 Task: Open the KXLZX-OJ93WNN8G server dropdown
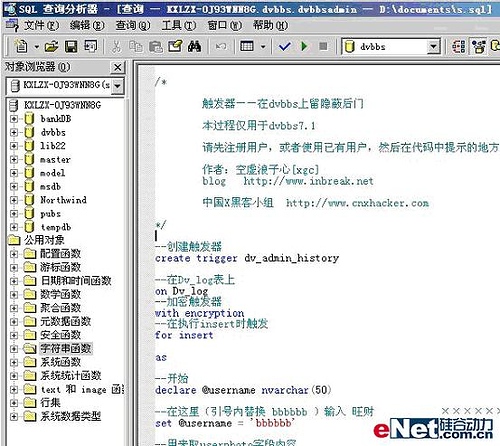(x=117, y=86)
